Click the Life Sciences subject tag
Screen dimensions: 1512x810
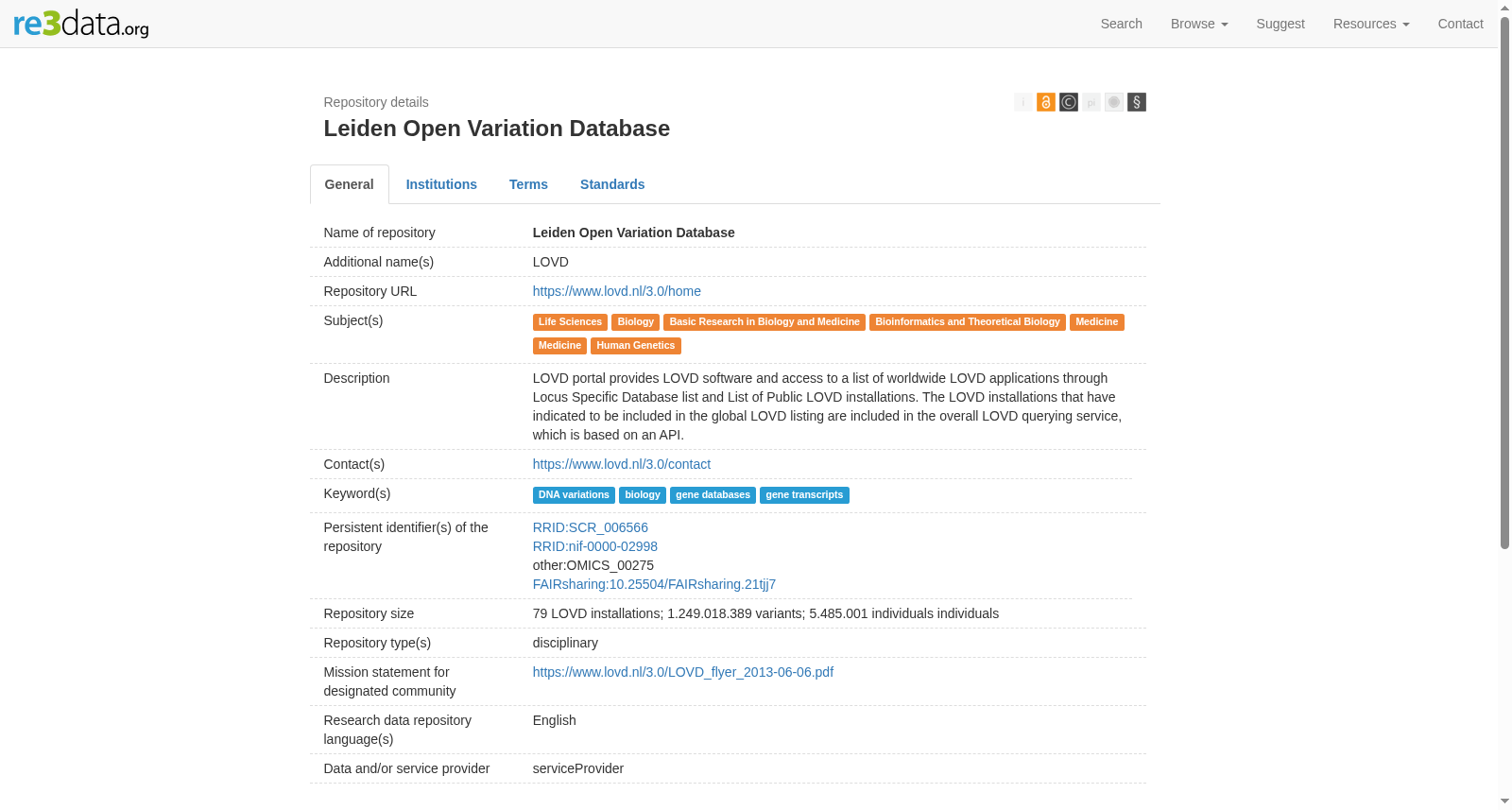[x=570, y=322]
